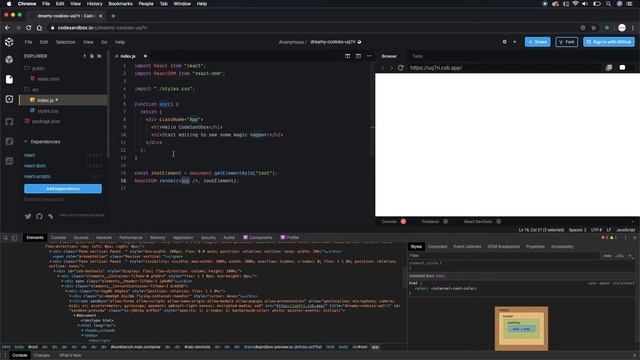Open the React DevTools panel below preview
The image size is (640, 360).
(482, 222)
